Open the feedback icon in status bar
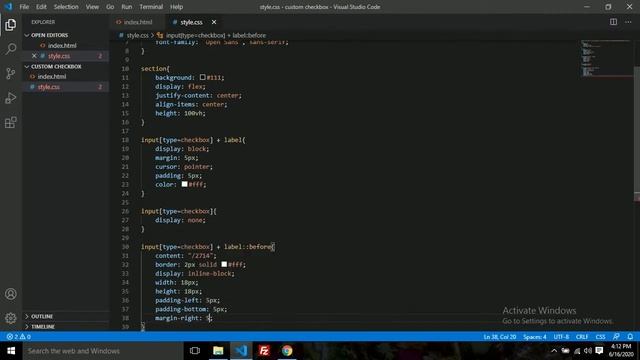Viewport: 640px width, 360px height. click(x=616, y=337)
